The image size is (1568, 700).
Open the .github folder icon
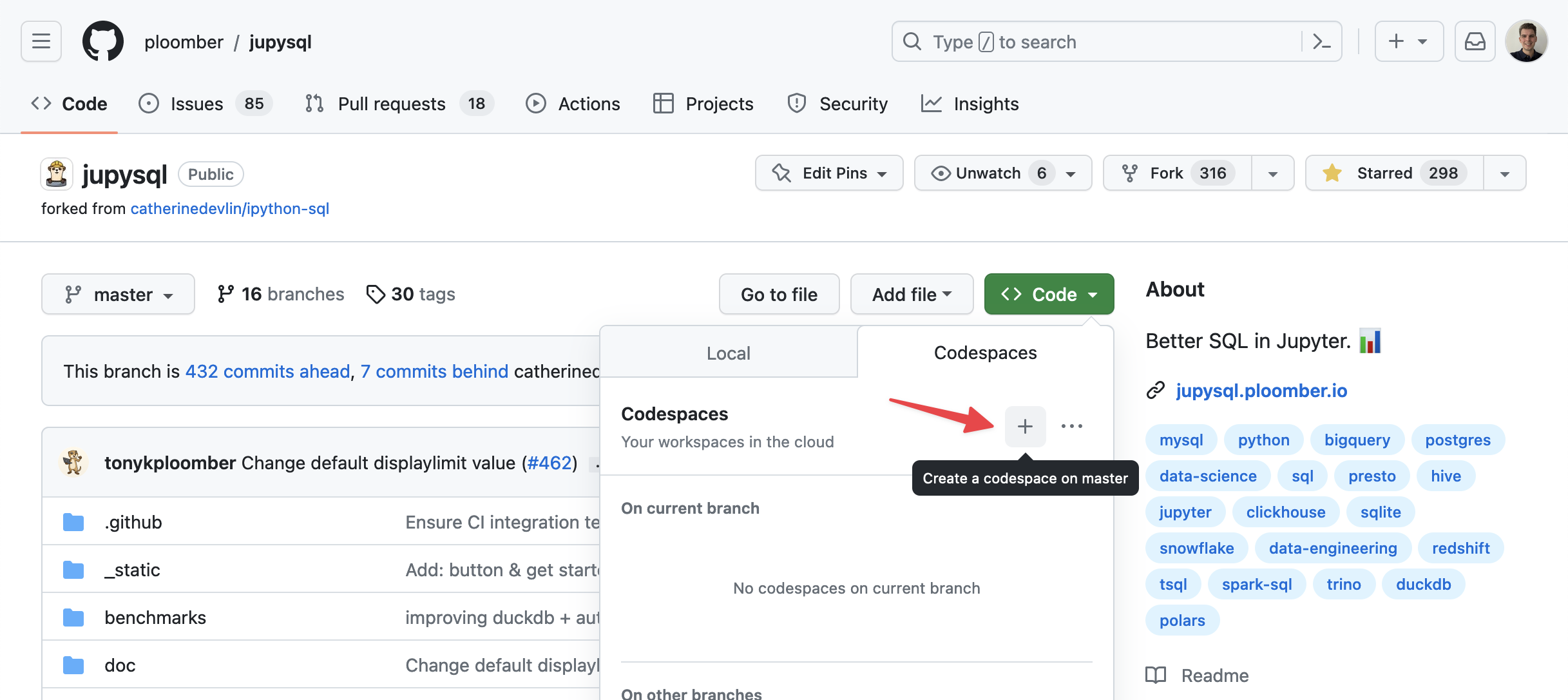point(73,521)
